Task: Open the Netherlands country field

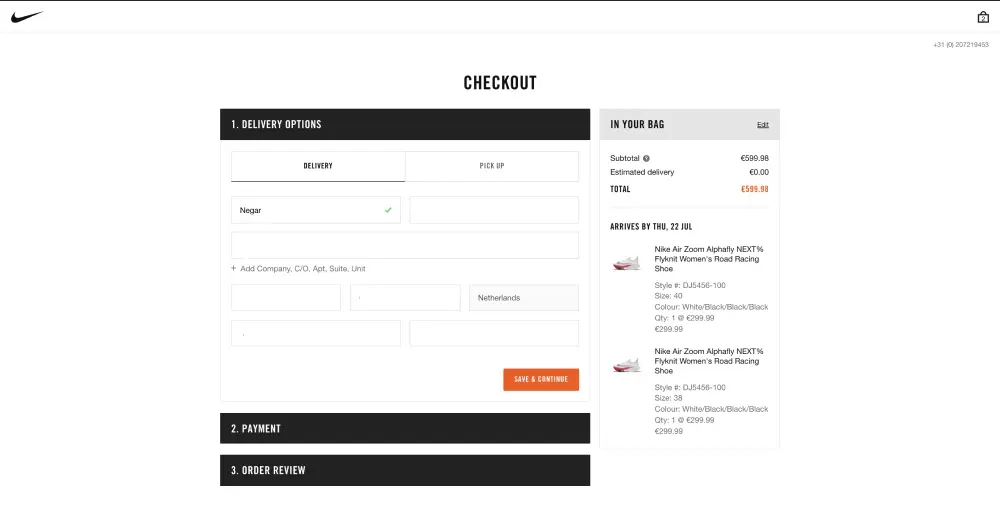Action: click(x=524, y=297)
